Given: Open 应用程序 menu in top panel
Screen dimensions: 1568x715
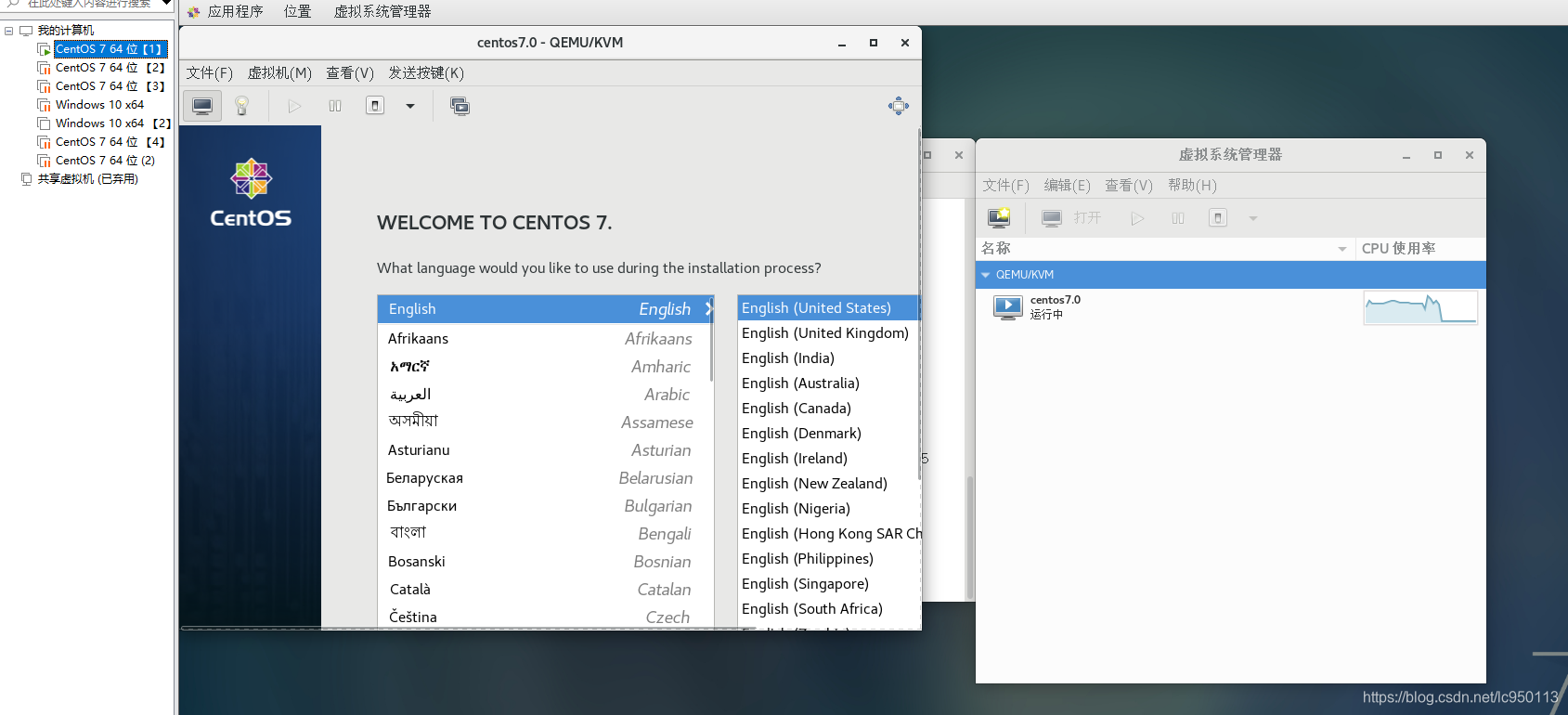Looking at the screenshot, I should 235,11.
